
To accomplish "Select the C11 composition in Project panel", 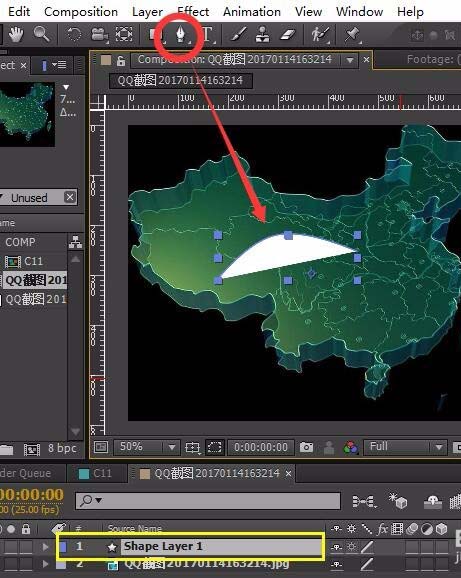I will (x=34, y=261).
